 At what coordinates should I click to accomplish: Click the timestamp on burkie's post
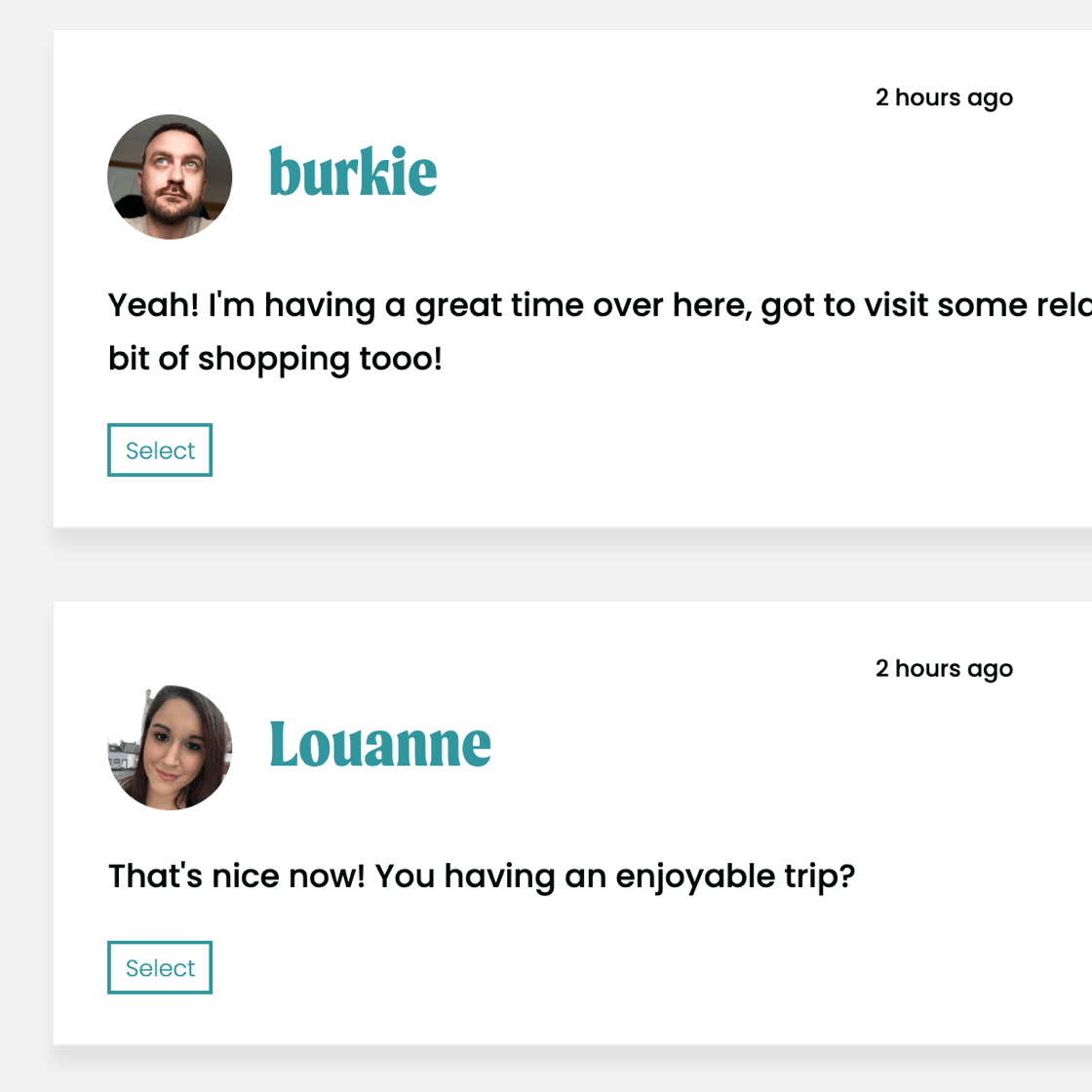[944, 97]
